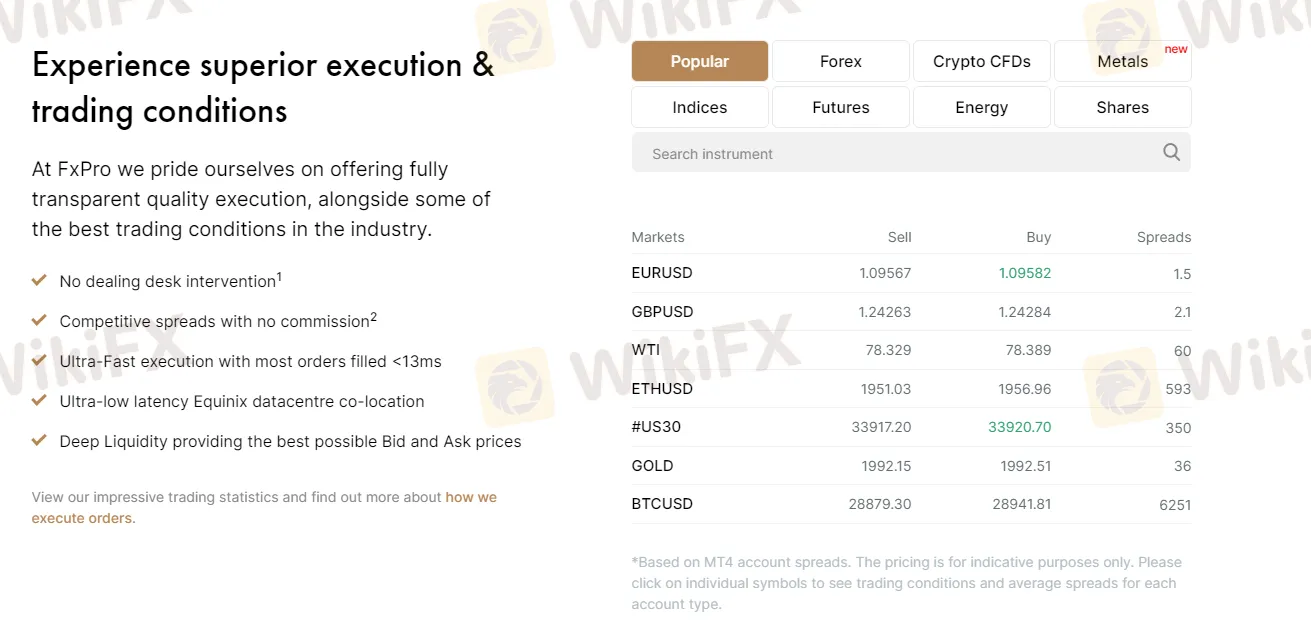The image size is (1311, 631).
Task: Select the GOLD instrument row
Action: point(652,466)
